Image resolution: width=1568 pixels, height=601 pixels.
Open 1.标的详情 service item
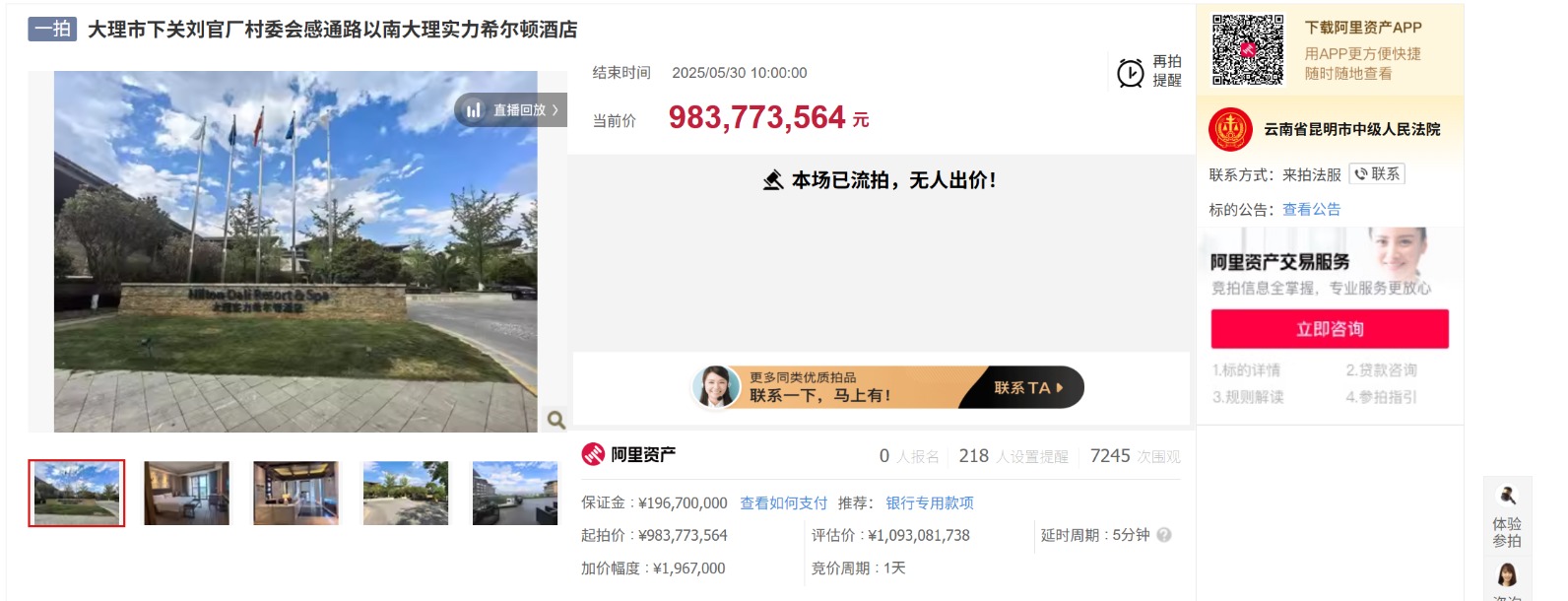pyautogui.click(x=1246, y=370)
